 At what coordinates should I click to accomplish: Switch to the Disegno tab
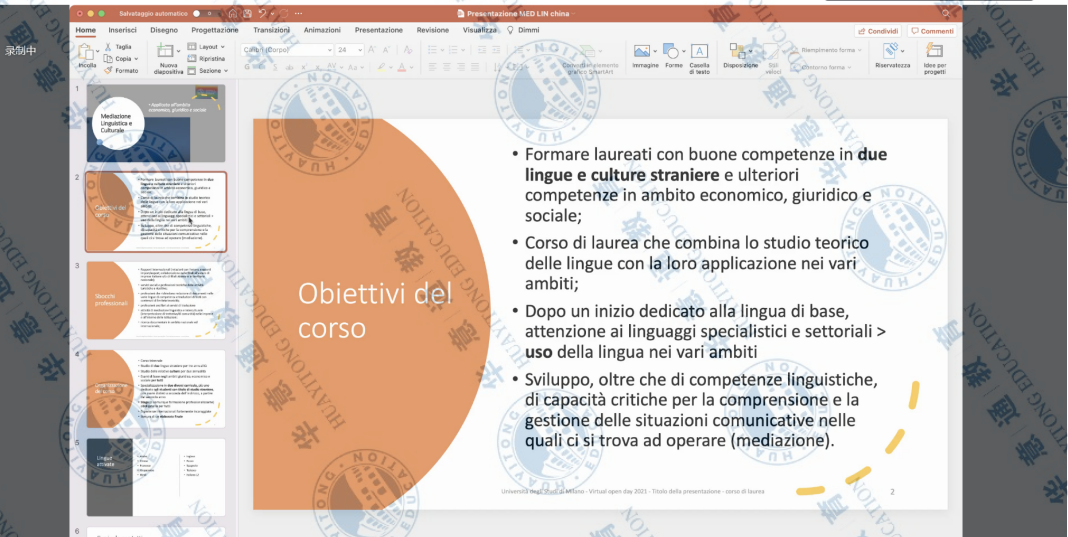click(x=163, y=30)
